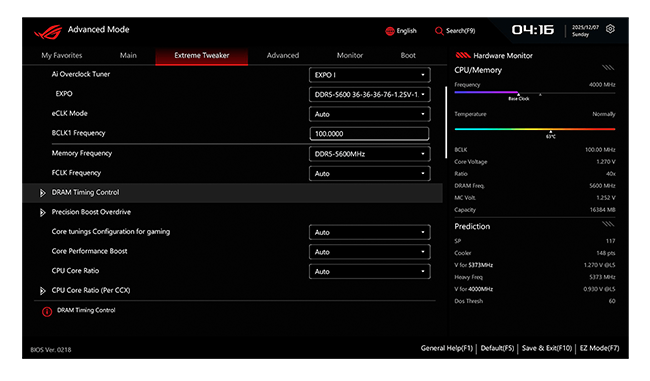Image resolution: width=650 pixels, height=381 pixels.
Task: Open Core tunings Configuration for gaming dropdown
Action: tap(369, 232)
